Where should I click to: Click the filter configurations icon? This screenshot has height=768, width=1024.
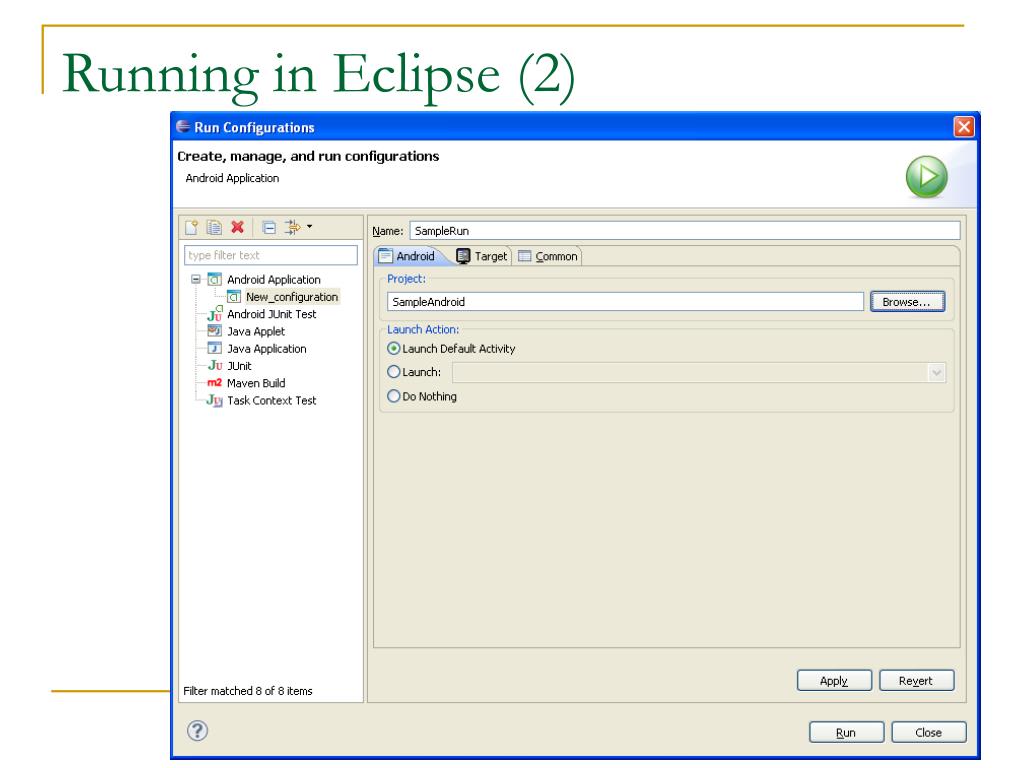[x=292, y=227]
